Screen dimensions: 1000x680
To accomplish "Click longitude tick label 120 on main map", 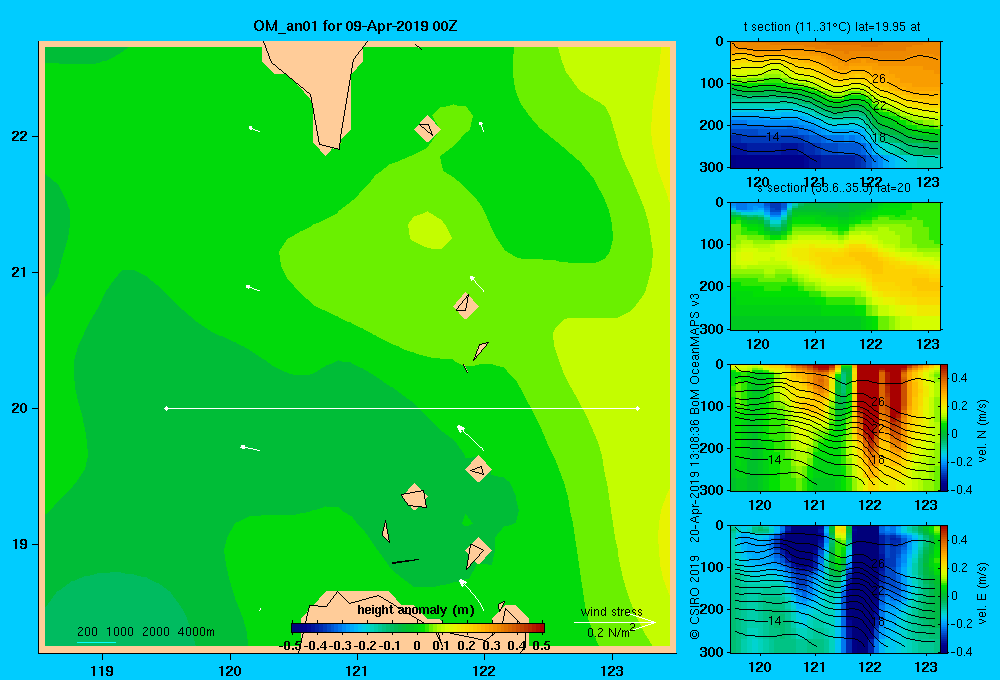I will click(x=230, y=670).
